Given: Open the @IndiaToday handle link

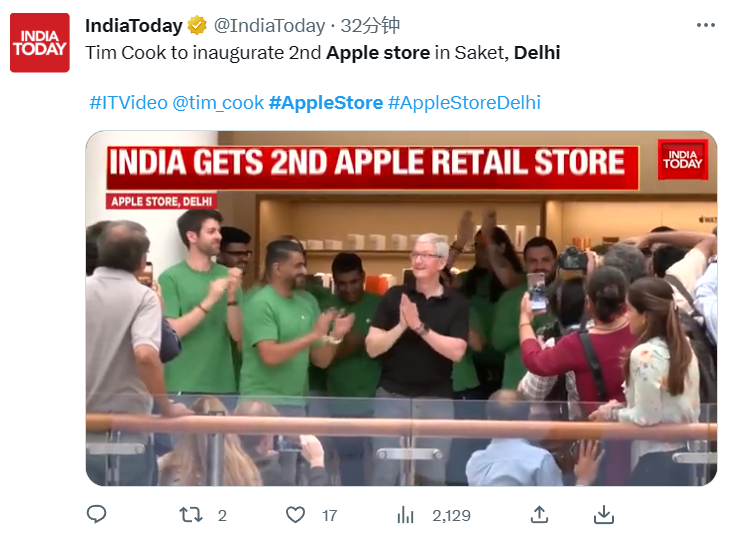Looking at the screenshot, I should (269, 26).
